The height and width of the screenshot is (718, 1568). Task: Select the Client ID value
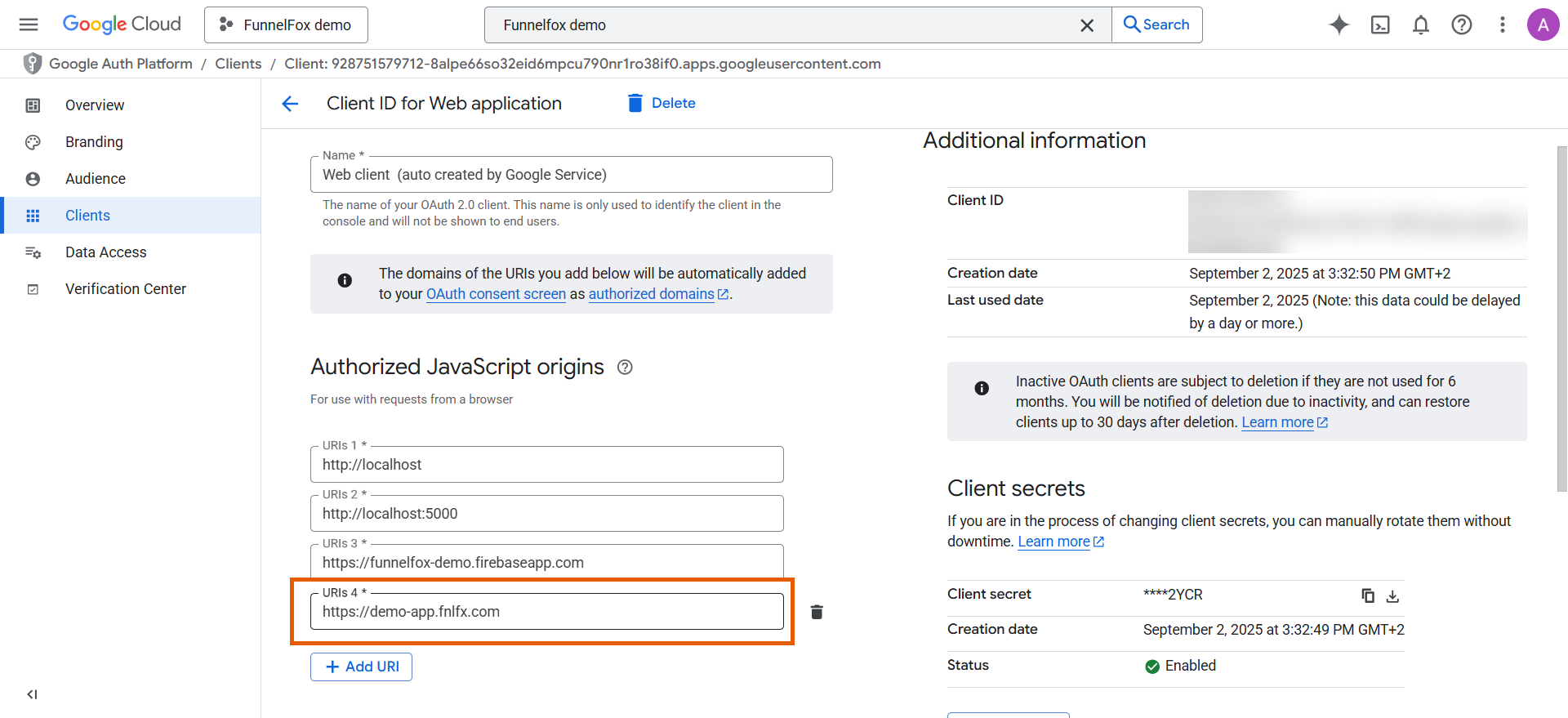click(x=1357, y=222)
